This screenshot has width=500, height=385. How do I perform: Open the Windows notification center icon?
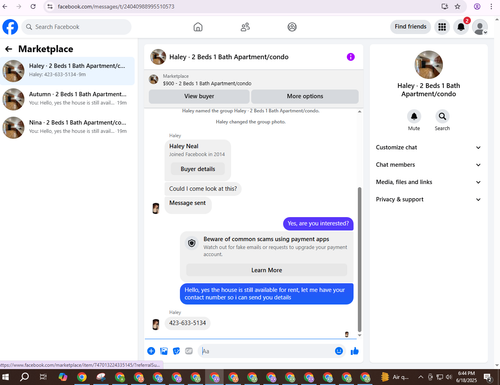[x=488, y=377]
